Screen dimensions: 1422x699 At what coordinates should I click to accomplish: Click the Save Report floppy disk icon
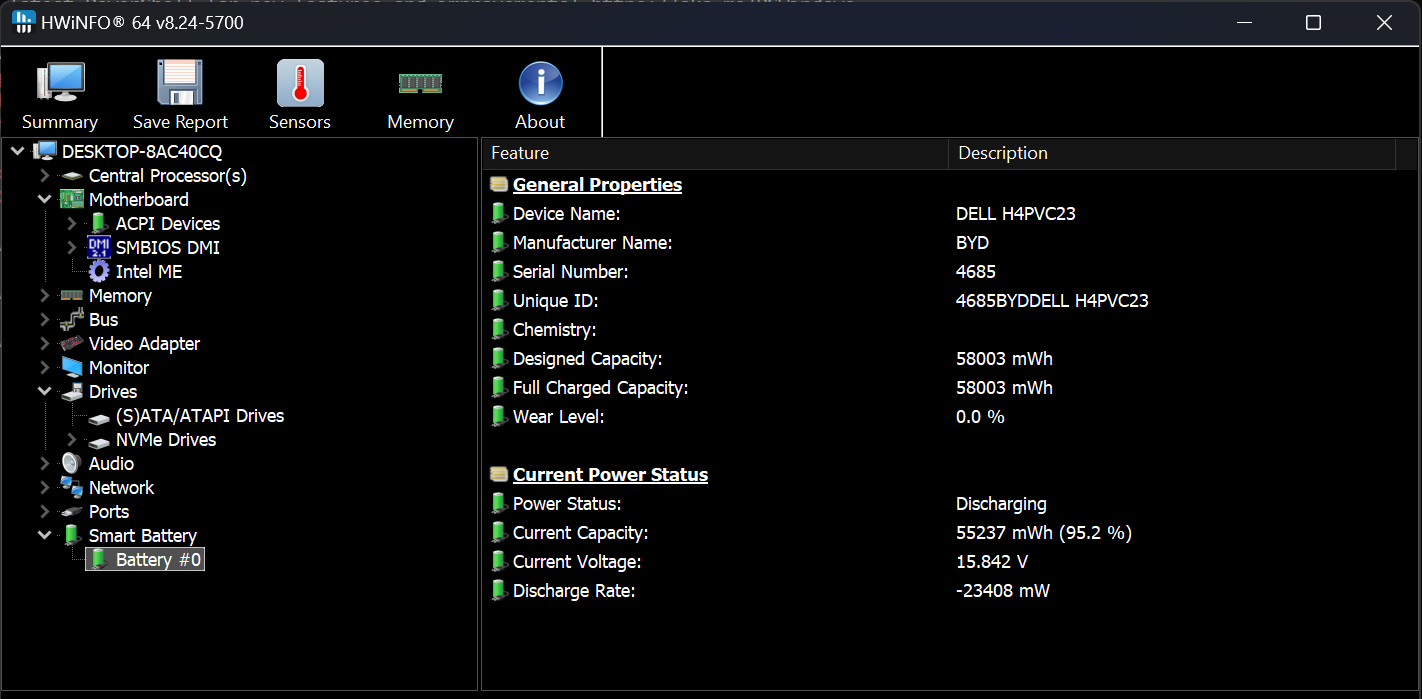point(180,82)
